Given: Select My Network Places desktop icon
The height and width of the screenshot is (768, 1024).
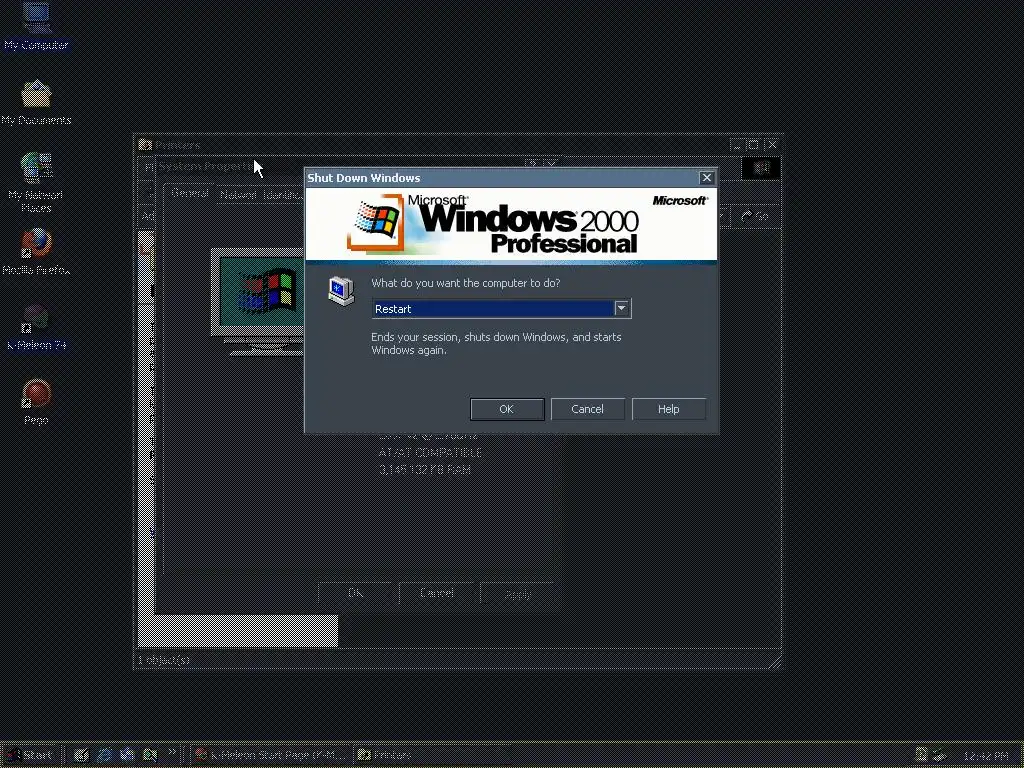Looking at the screenshot, I should (x=36, y=183).
